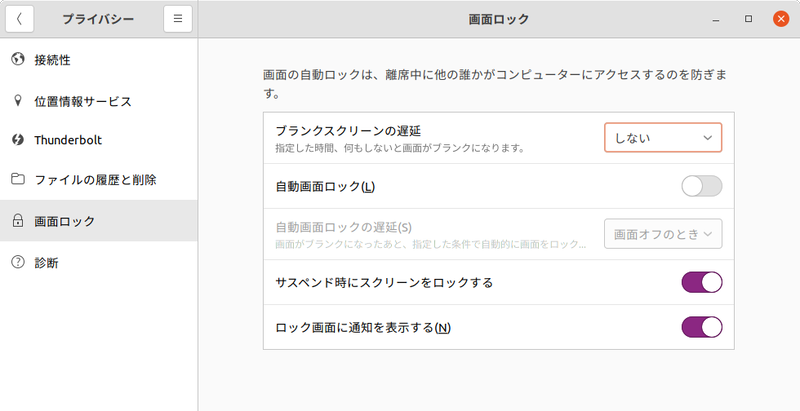Open the 診断 sidebar entry
Viewport: 800px width, 411px height.
tap(46, 262)
